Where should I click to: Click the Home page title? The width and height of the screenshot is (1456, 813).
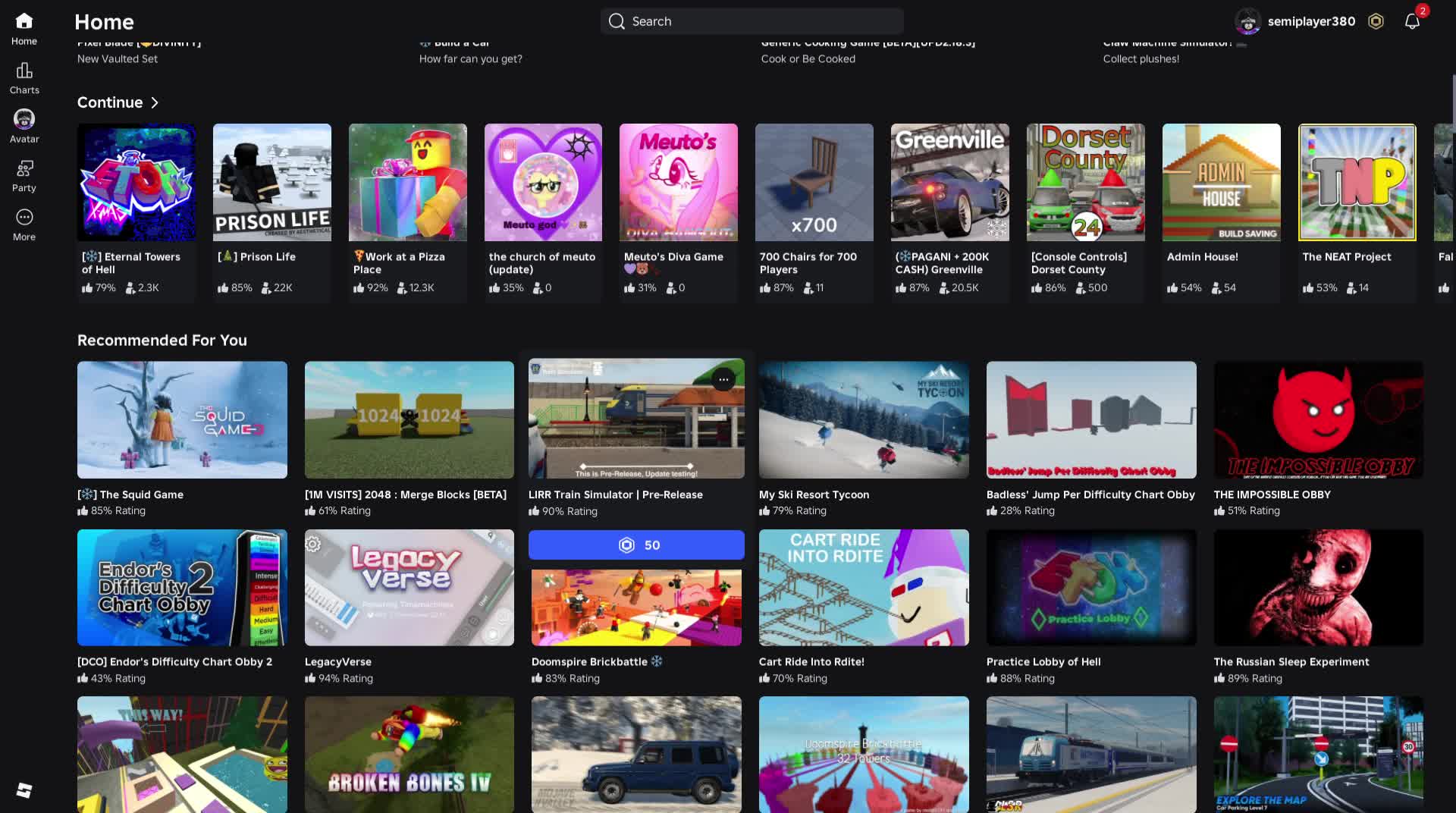(x=104, y=22)
